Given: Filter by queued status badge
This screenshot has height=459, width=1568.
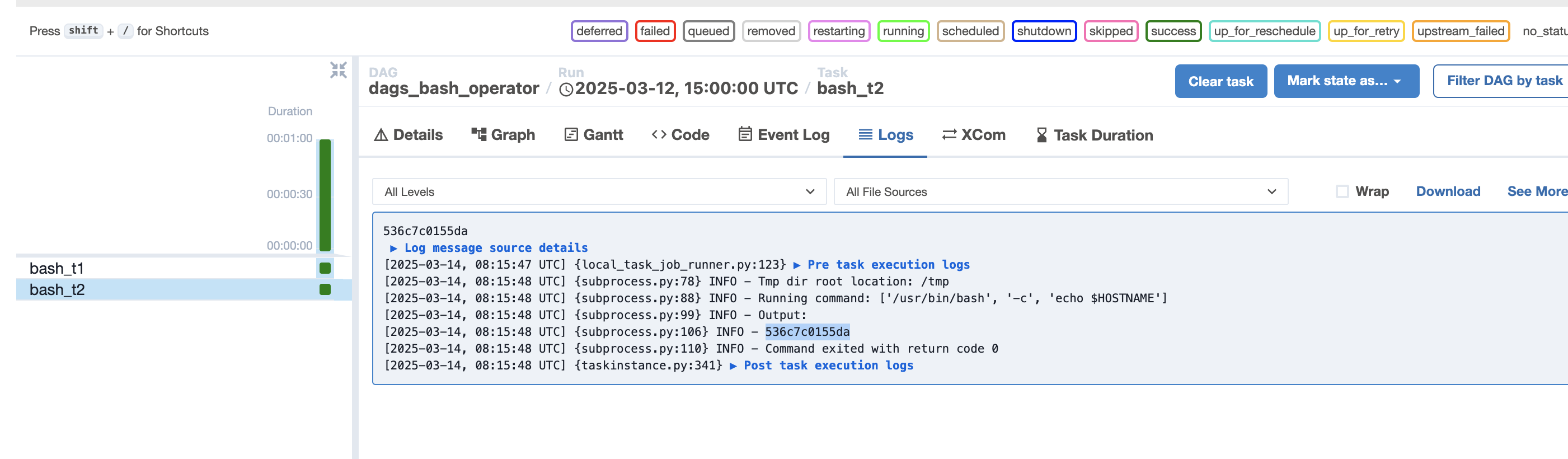Looking at the screenshot, I should pyautogui.click(x=708, y=31).
